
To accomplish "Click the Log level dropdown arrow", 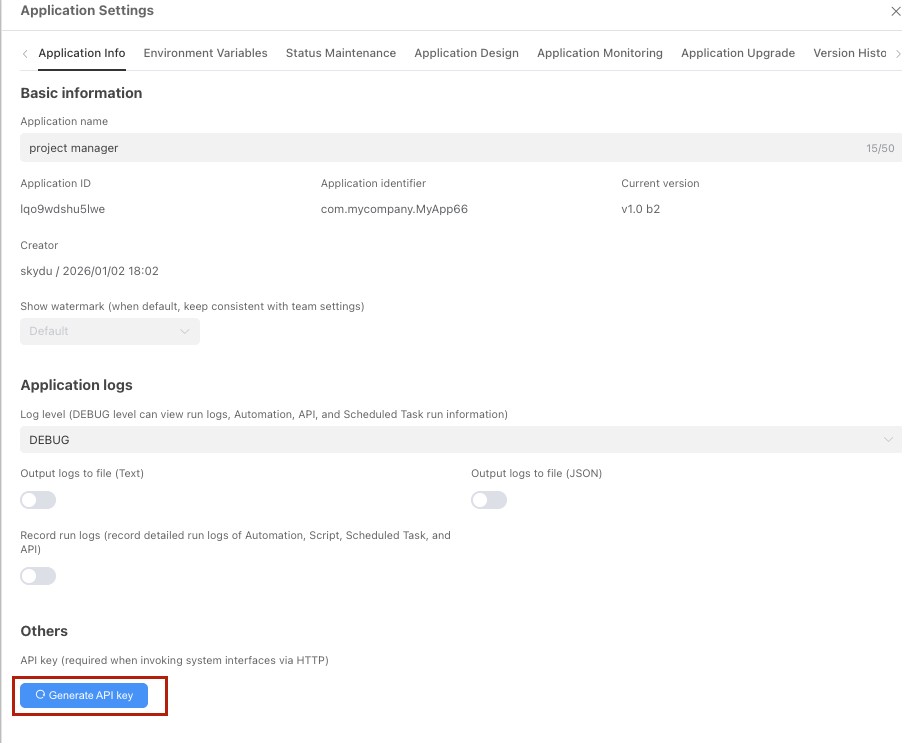I will click(x=888, y=440).
